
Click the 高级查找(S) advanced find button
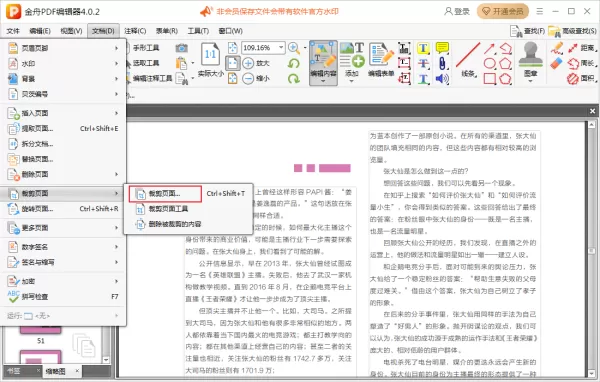pos(572,31)
